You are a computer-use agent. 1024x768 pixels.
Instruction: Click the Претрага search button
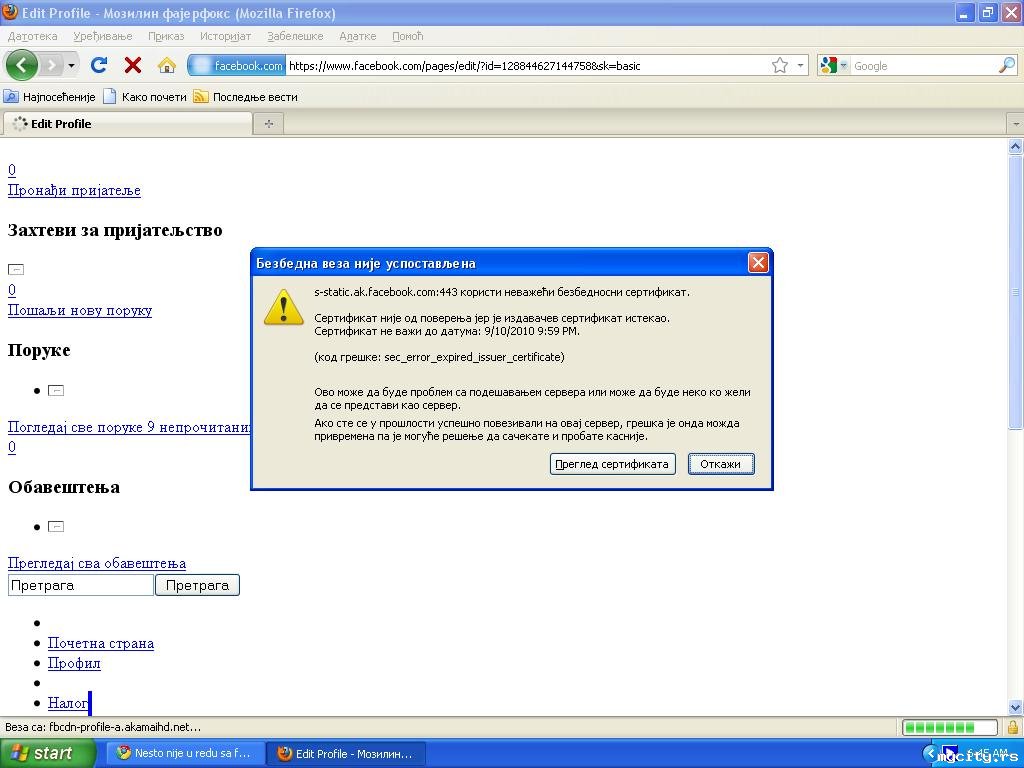coord(197,585)
